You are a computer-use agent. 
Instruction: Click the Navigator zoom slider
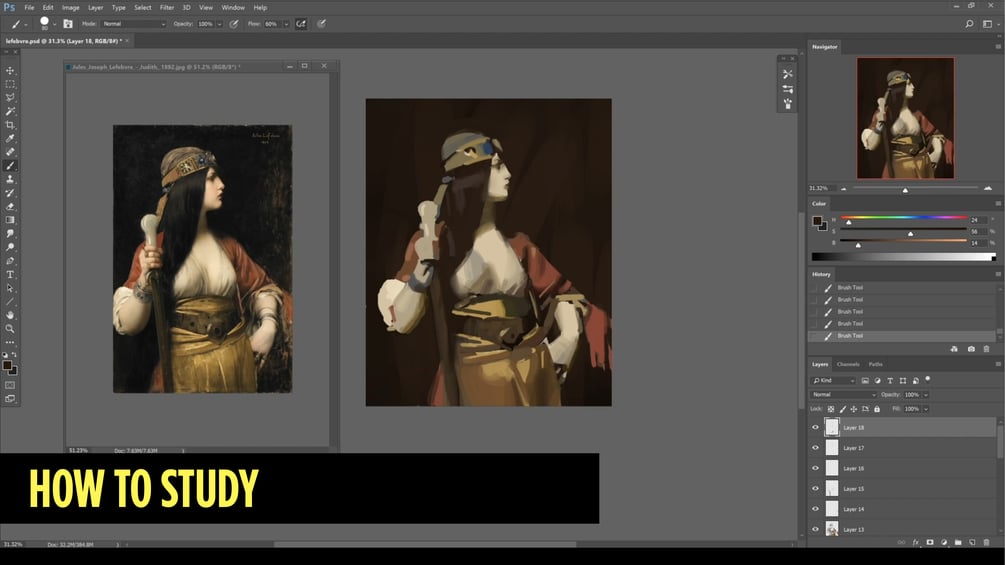click(x=915, y=188)
